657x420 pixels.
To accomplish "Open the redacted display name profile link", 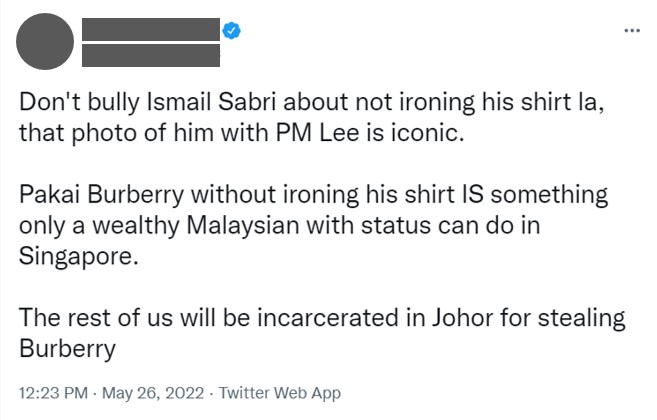I will (150, 30).
